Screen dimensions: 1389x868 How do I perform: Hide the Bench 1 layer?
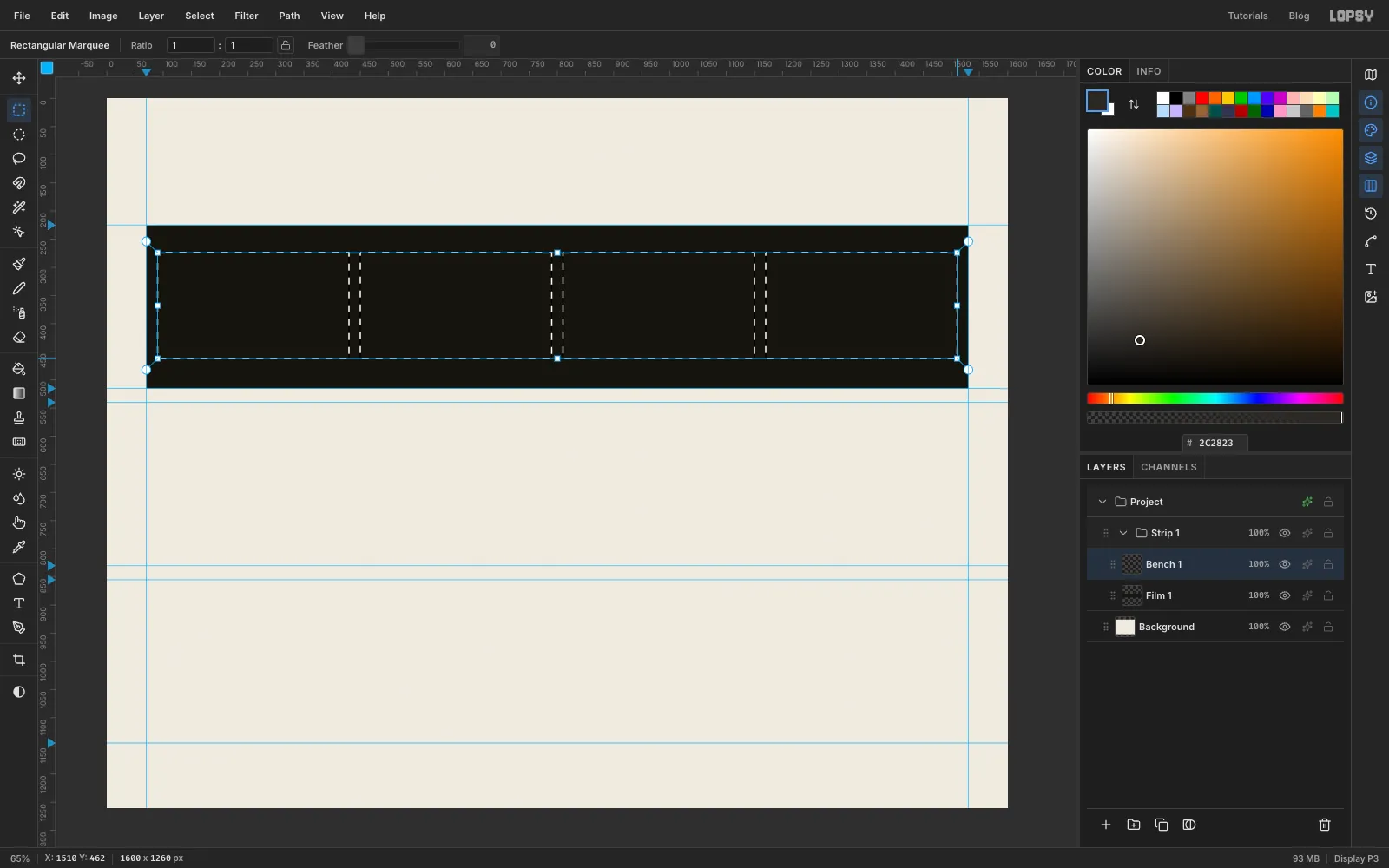(1285, 564)
